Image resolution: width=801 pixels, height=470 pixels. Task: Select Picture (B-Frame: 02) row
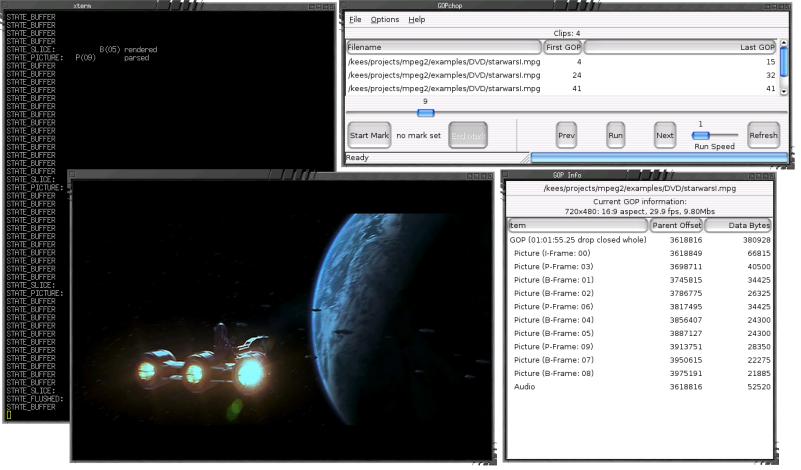pyautogui.click(x=640, y=293)
